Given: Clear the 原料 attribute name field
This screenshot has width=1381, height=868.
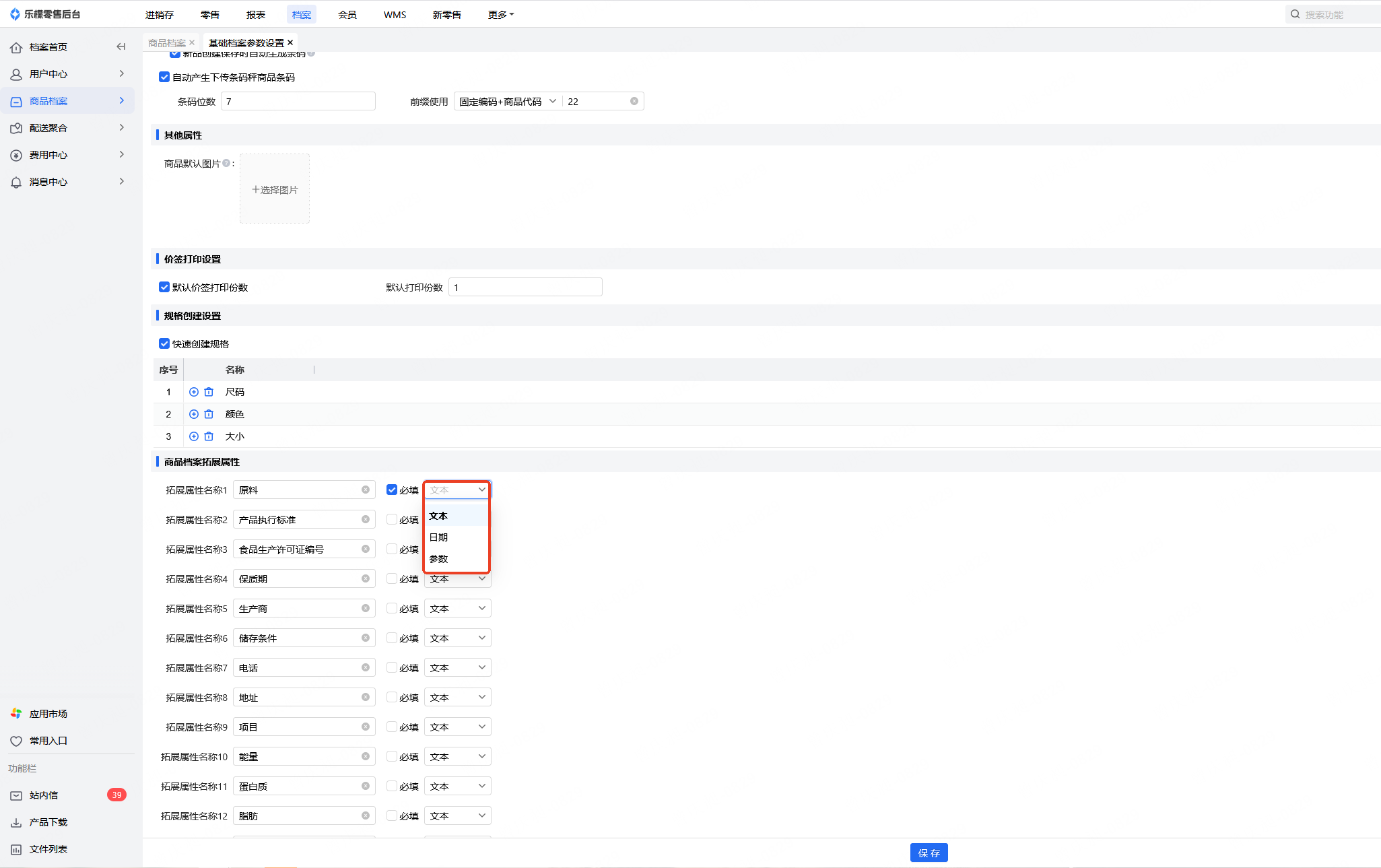Looking at the screenshot, I should coord(365,490).
